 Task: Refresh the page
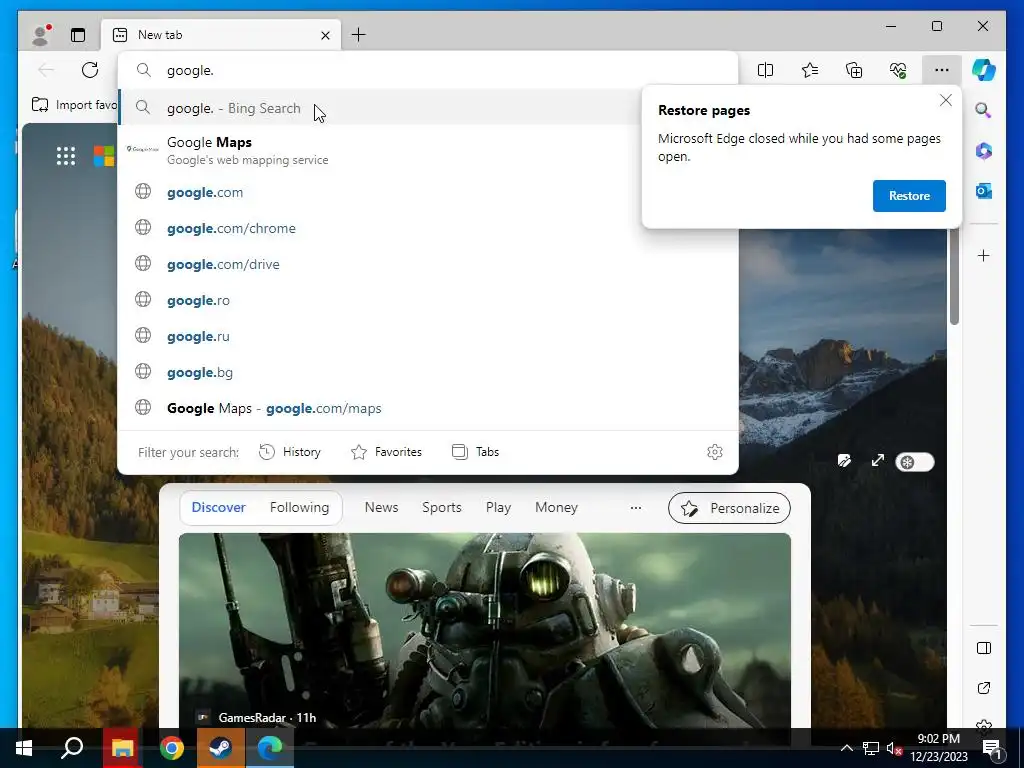click(90, 70)
